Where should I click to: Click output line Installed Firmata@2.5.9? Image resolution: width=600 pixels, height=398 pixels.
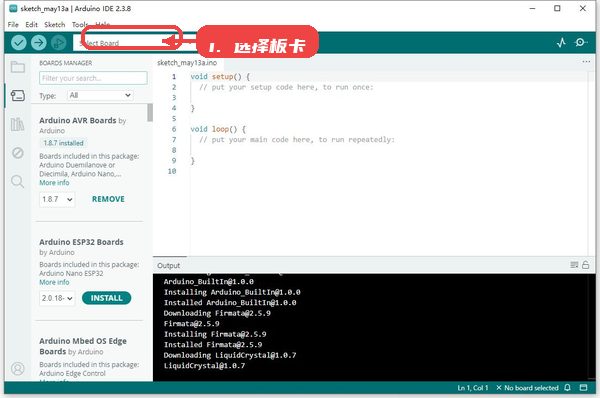click(213, 344)
